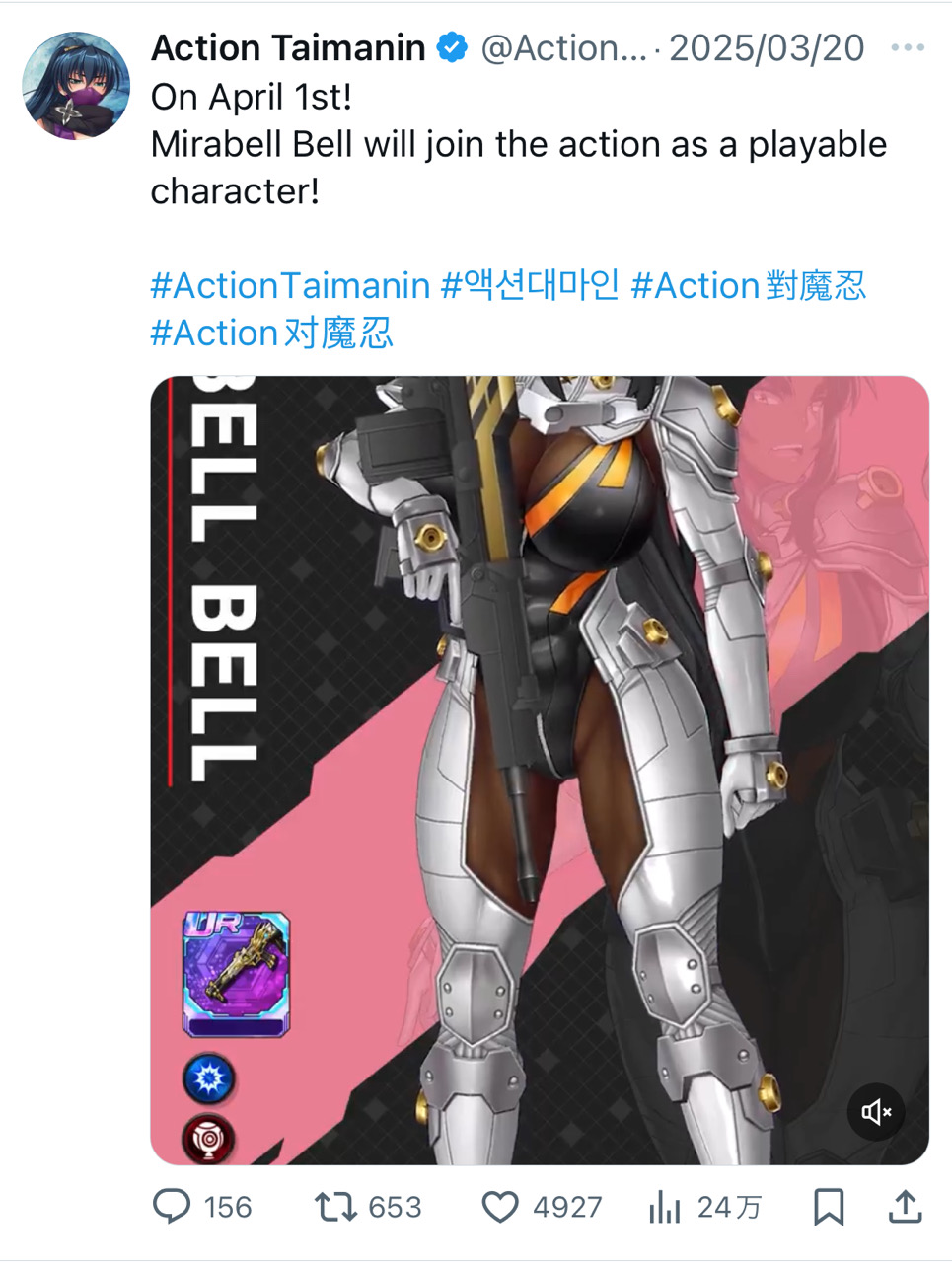Open the Action Taimanin display name
The width and height of the screenshot is (952, 1263).
[288, 47]
